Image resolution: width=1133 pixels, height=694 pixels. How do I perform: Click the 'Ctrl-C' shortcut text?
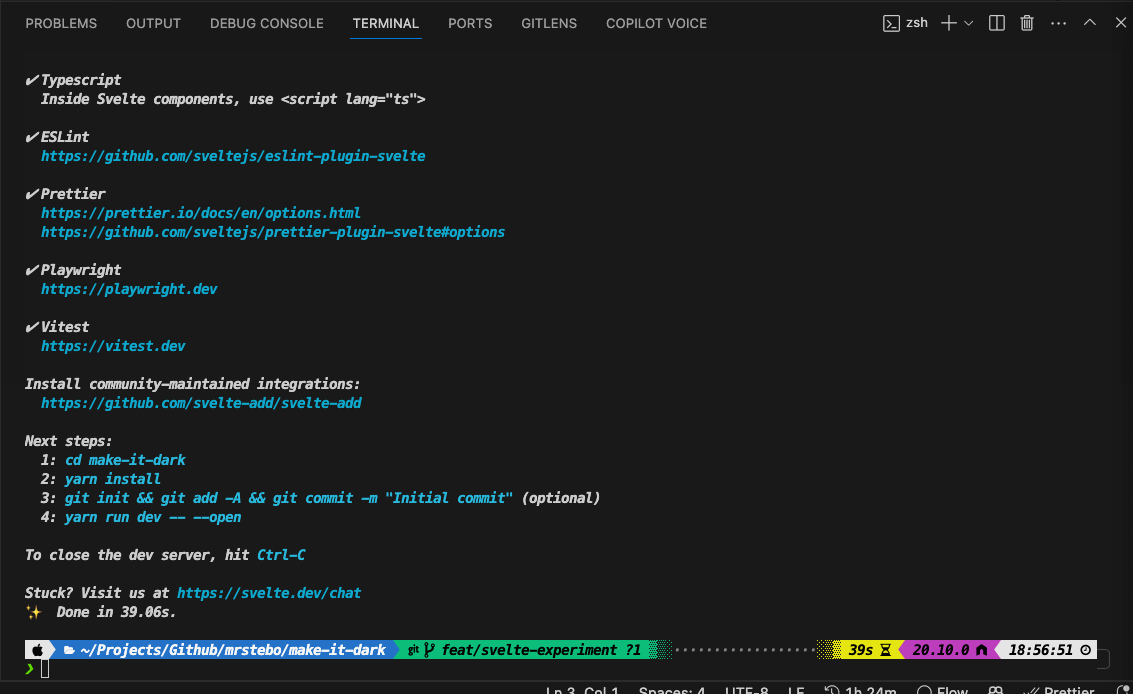click(281, 555)
